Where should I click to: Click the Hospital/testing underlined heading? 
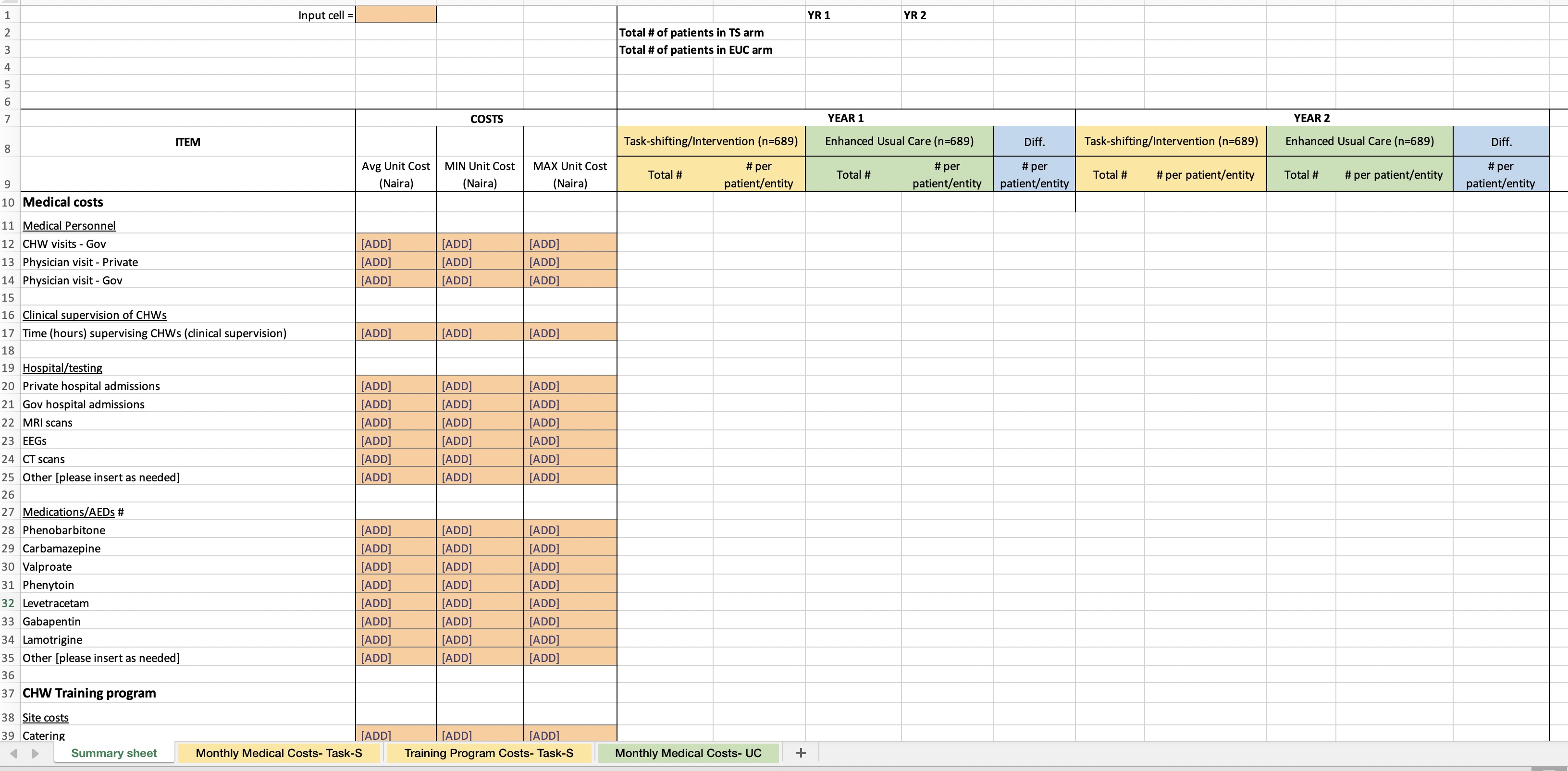click(x=62, y=367)
